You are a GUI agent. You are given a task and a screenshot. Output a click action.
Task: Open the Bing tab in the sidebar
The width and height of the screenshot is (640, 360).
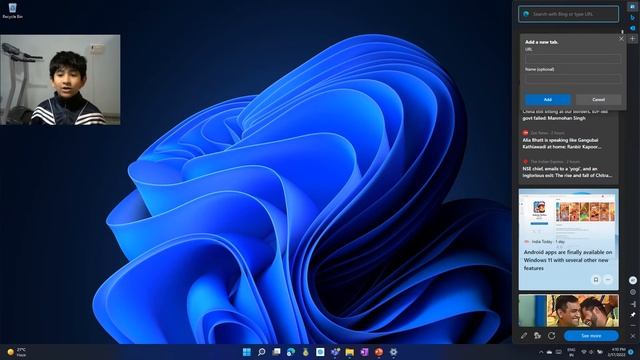(633, 18)
